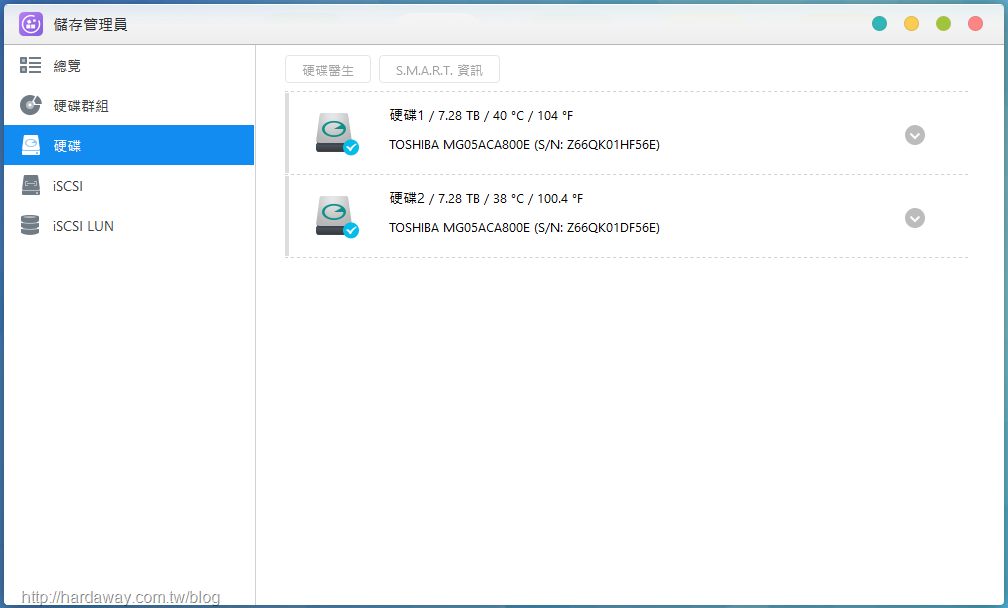Close the window with the red dot
Viewport: 1008px width, 608px height.
pyautogui.click(x=975, y=24)
